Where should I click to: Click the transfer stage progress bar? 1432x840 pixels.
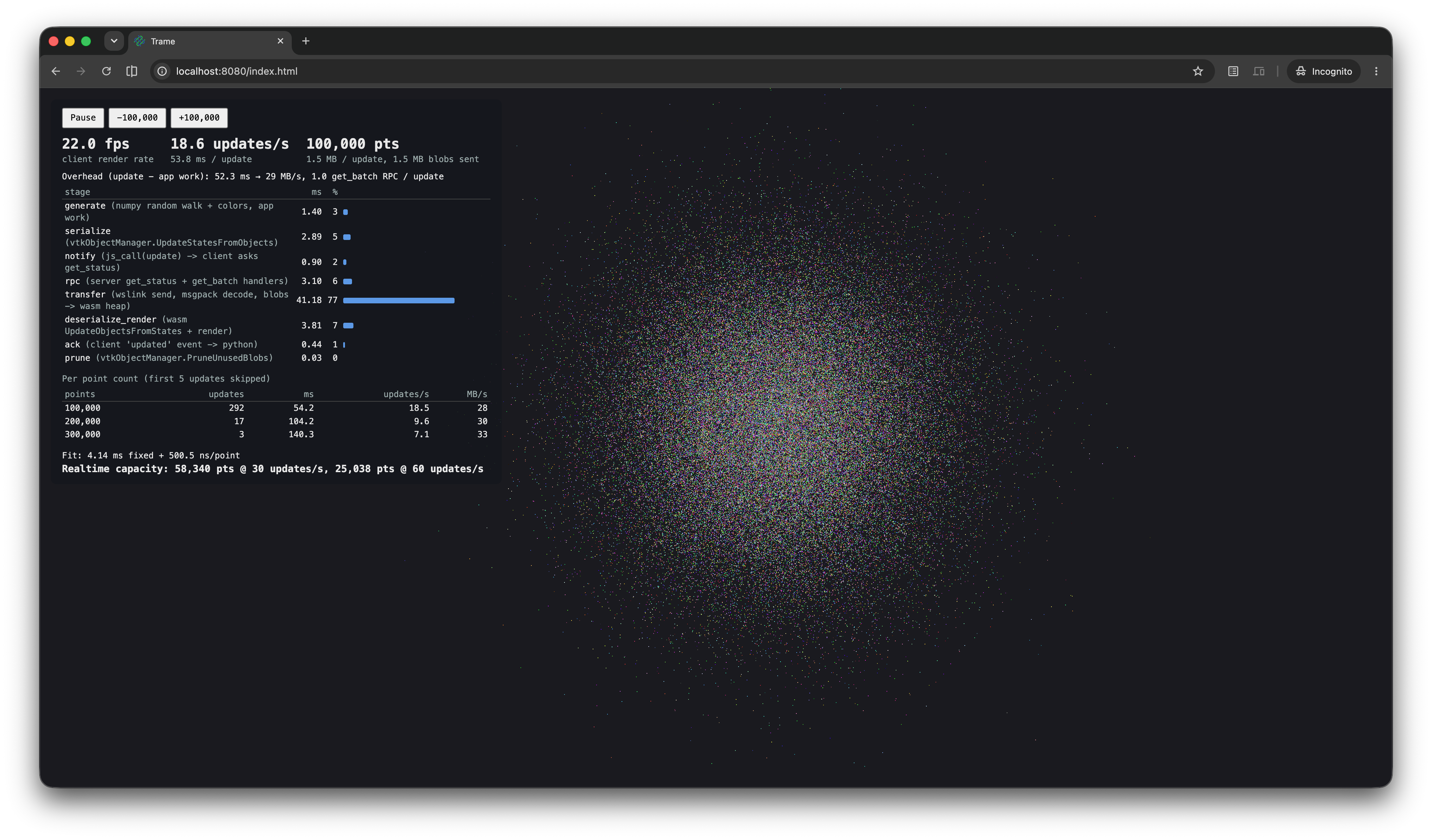click(x=399, y=300)
